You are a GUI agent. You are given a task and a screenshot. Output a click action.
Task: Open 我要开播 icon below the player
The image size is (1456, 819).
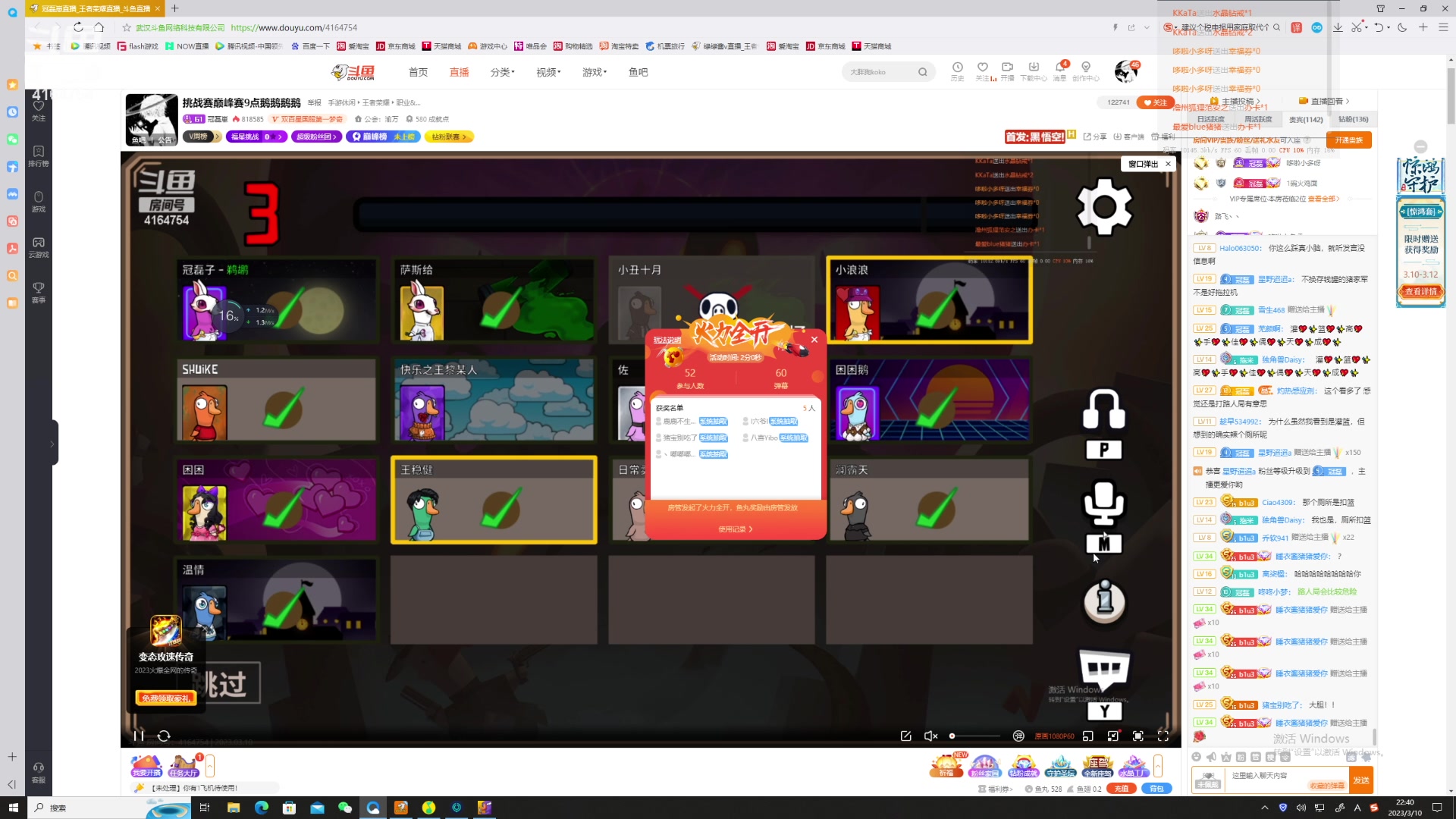tap(146, 766)
